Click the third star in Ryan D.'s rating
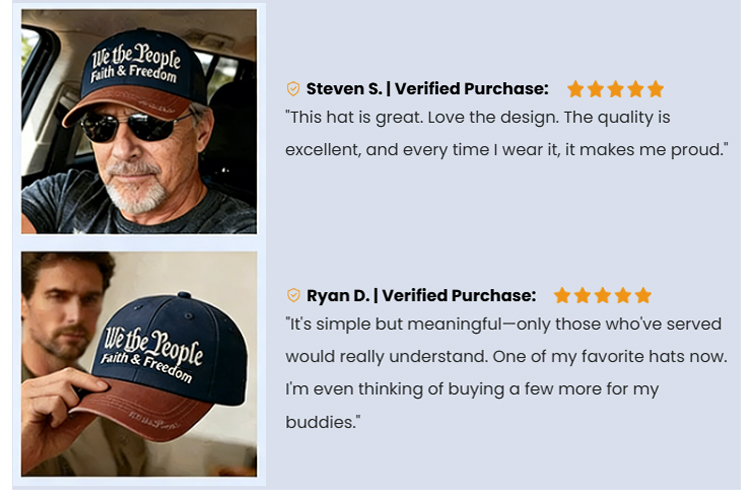Screen dimensions: 750x500 pos(603,296)
